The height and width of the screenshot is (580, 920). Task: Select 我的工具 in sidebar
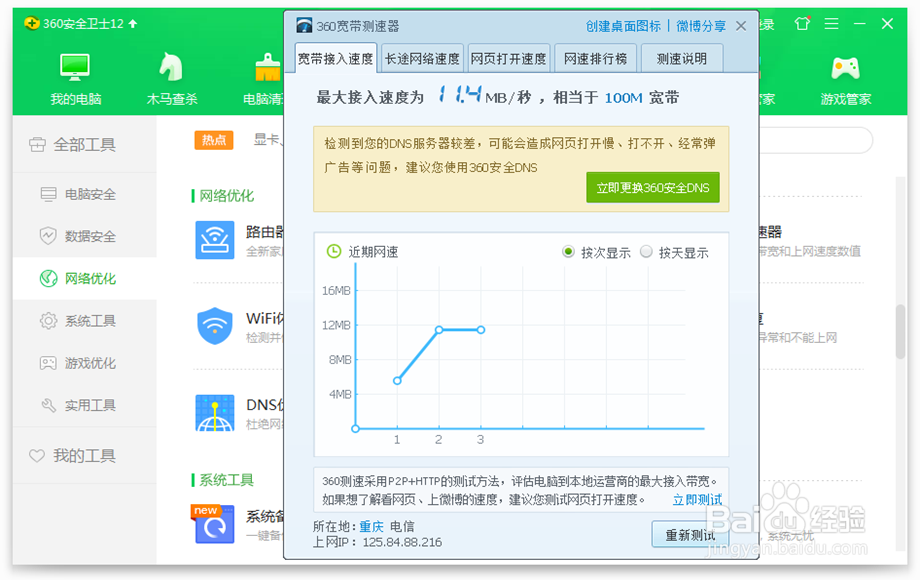[x=84, y=456]
